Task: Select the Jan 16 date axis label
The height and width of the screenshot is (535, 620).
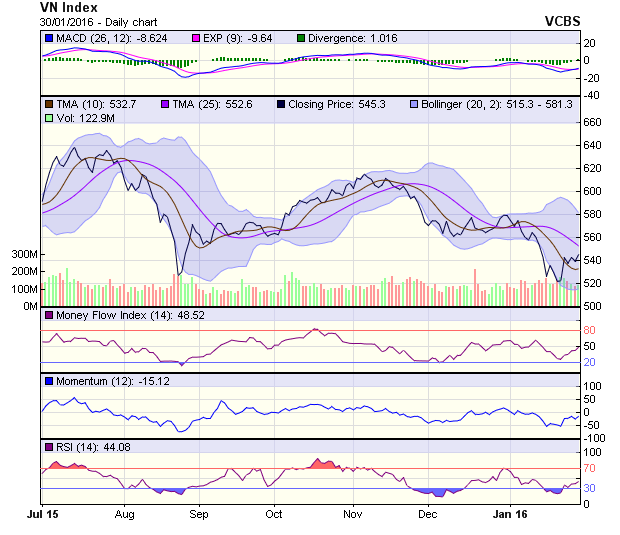Action: pyautogui.click(x=511, y=515)
